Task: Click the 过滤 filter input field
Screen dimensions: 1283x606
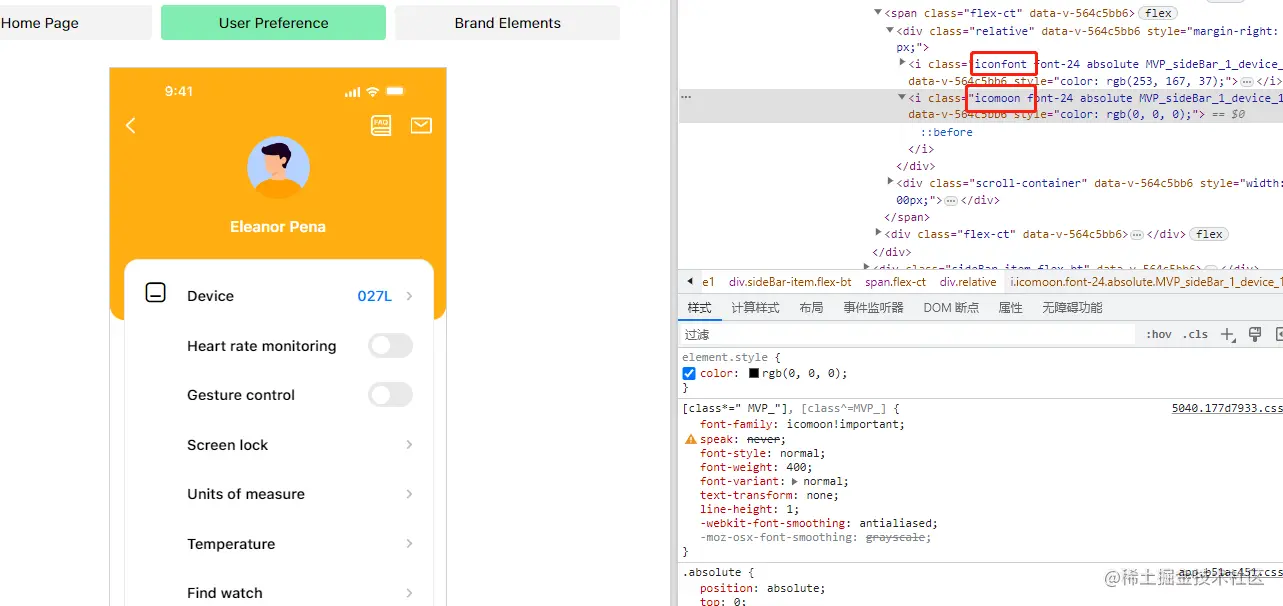Action: 907,335
